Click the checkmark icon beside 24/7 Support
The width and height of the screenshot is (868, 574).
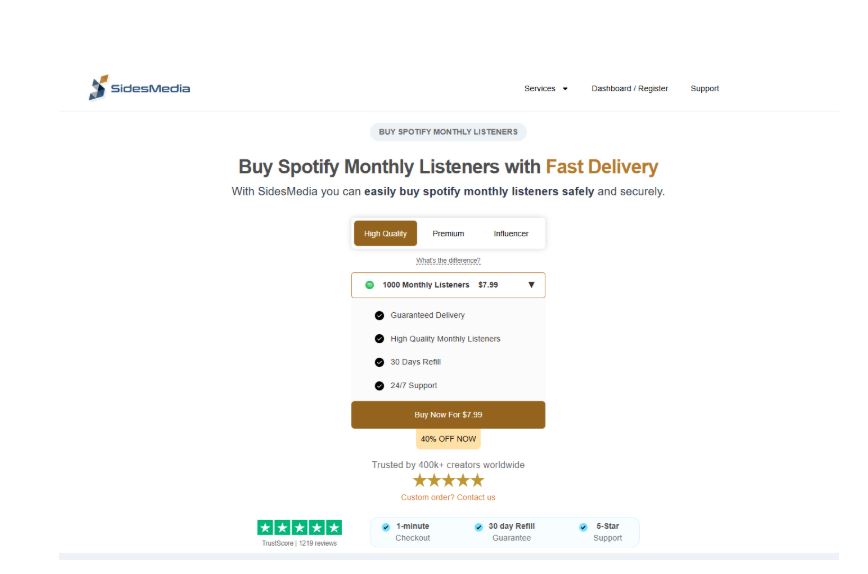pos(379,386)
